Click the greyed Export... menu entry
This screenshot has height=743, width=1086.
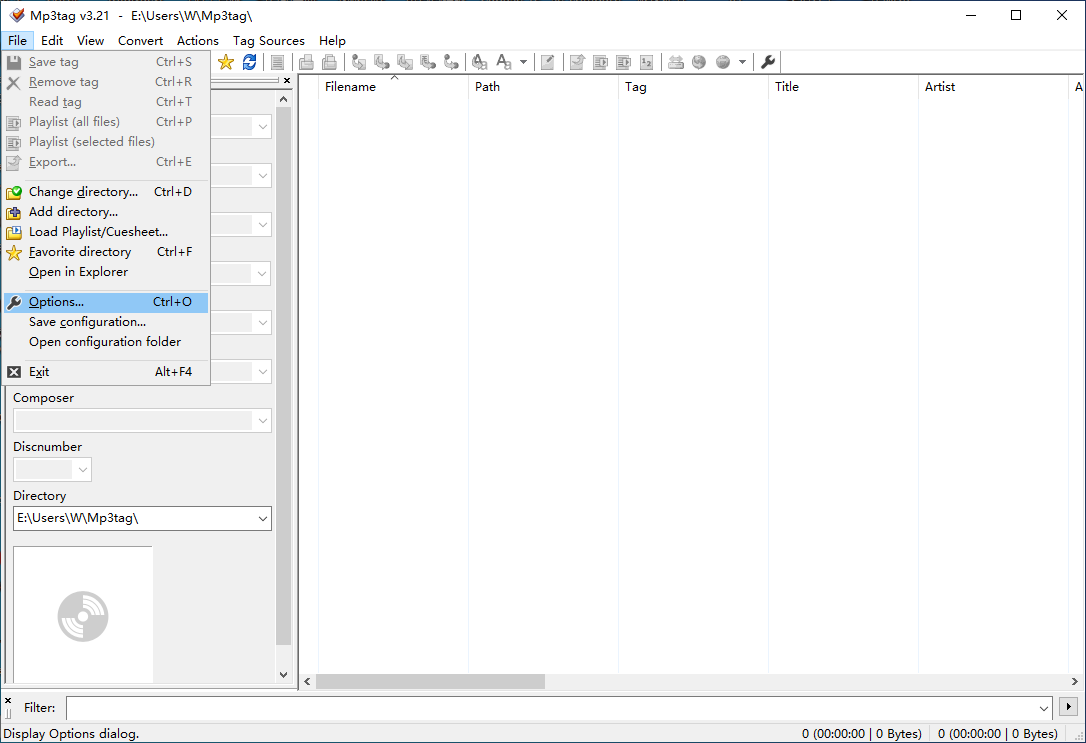point(106,162)
